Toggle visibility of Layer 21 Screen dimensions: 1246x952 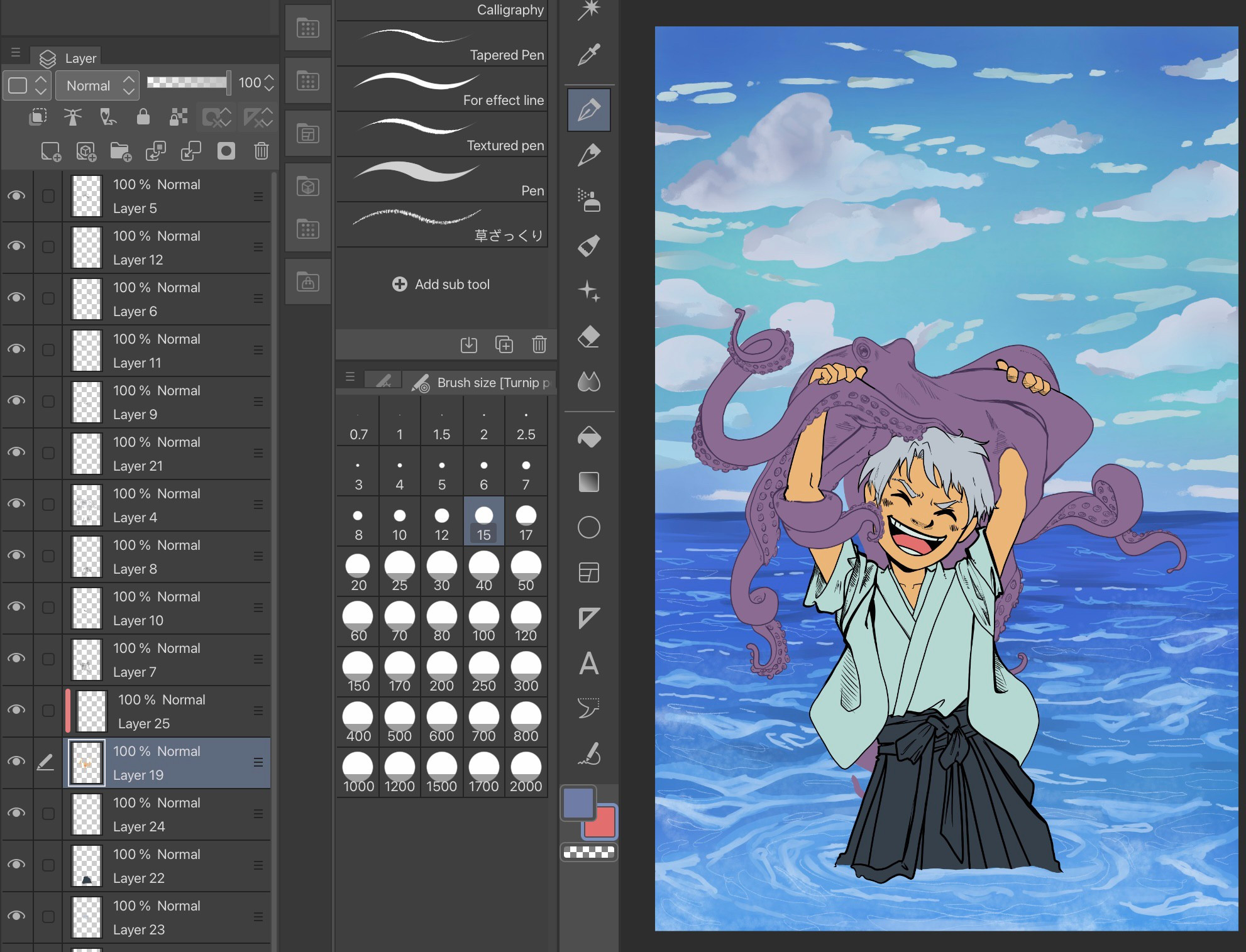click(x=16, y=453)
